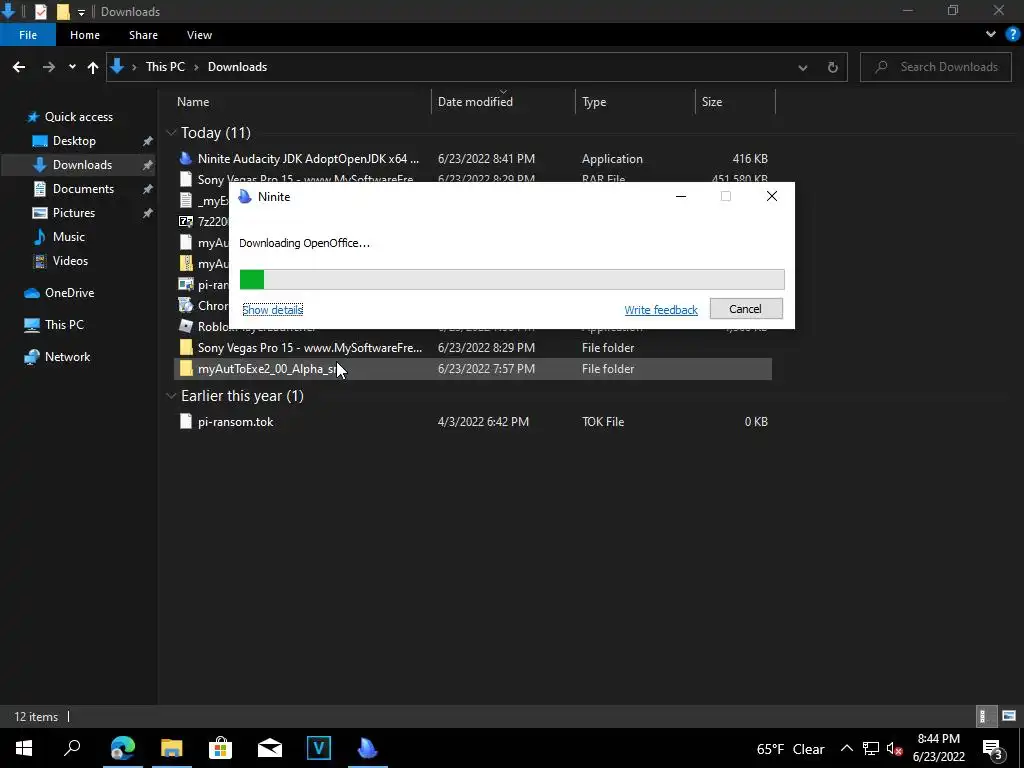Show hidden system tray icons

coord(846,748)
